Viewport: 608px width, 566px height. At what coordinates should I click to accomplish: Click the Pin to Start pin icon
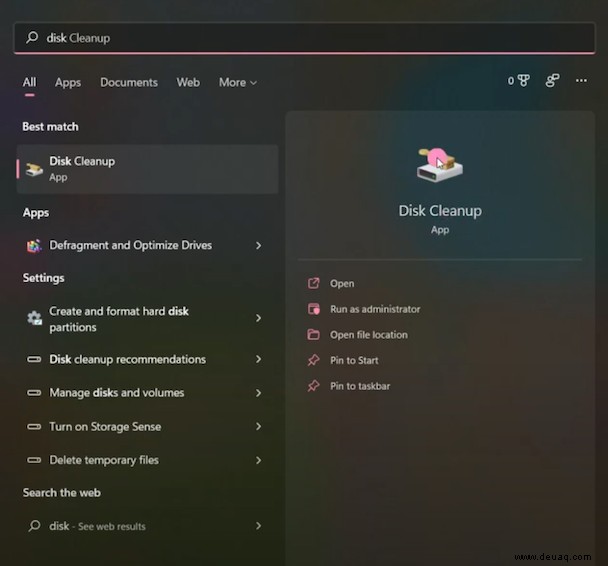pyautogui.click(x=313, y=360)
